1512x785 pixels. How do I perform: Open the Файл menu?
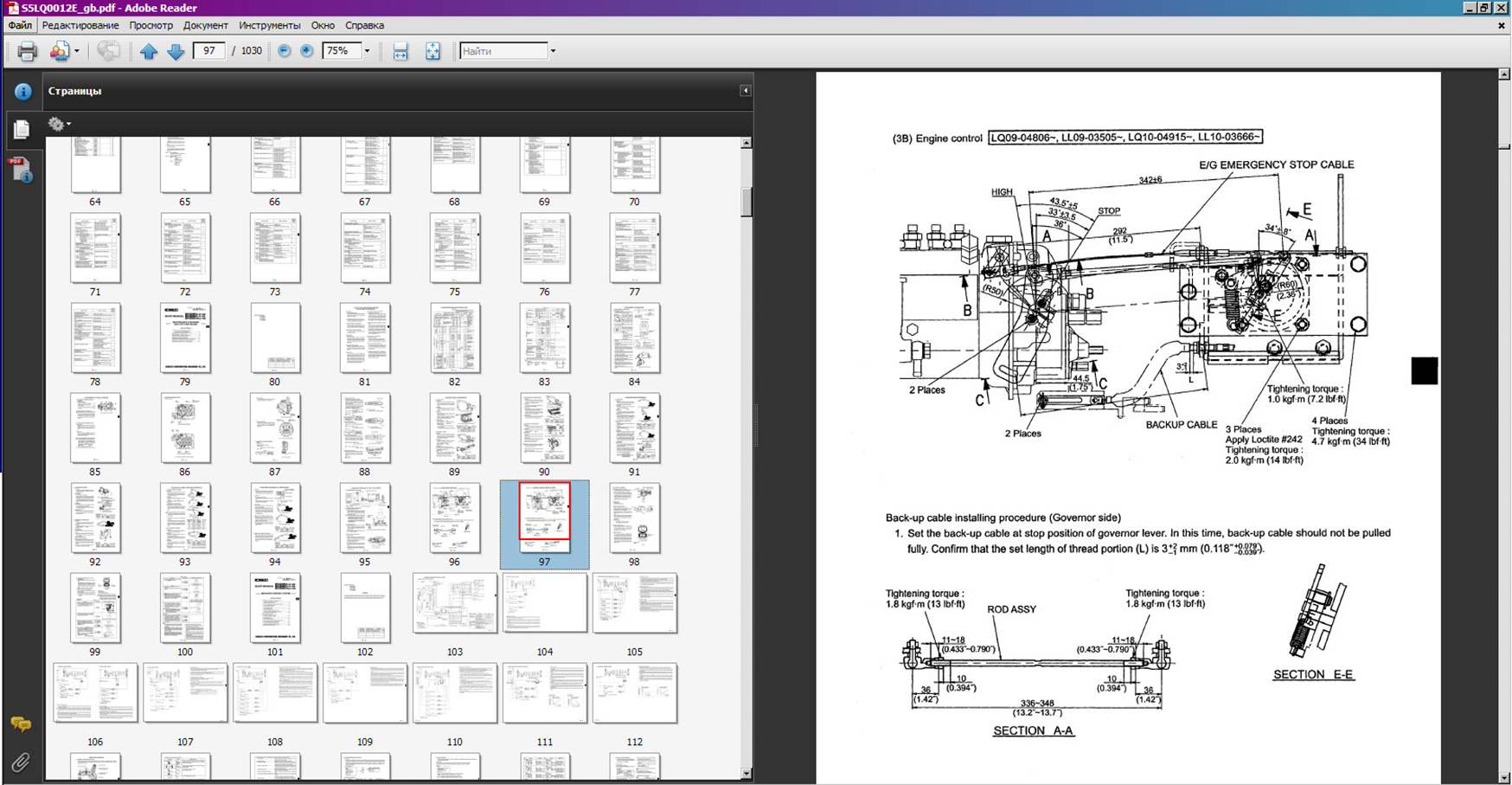point(20,25)
